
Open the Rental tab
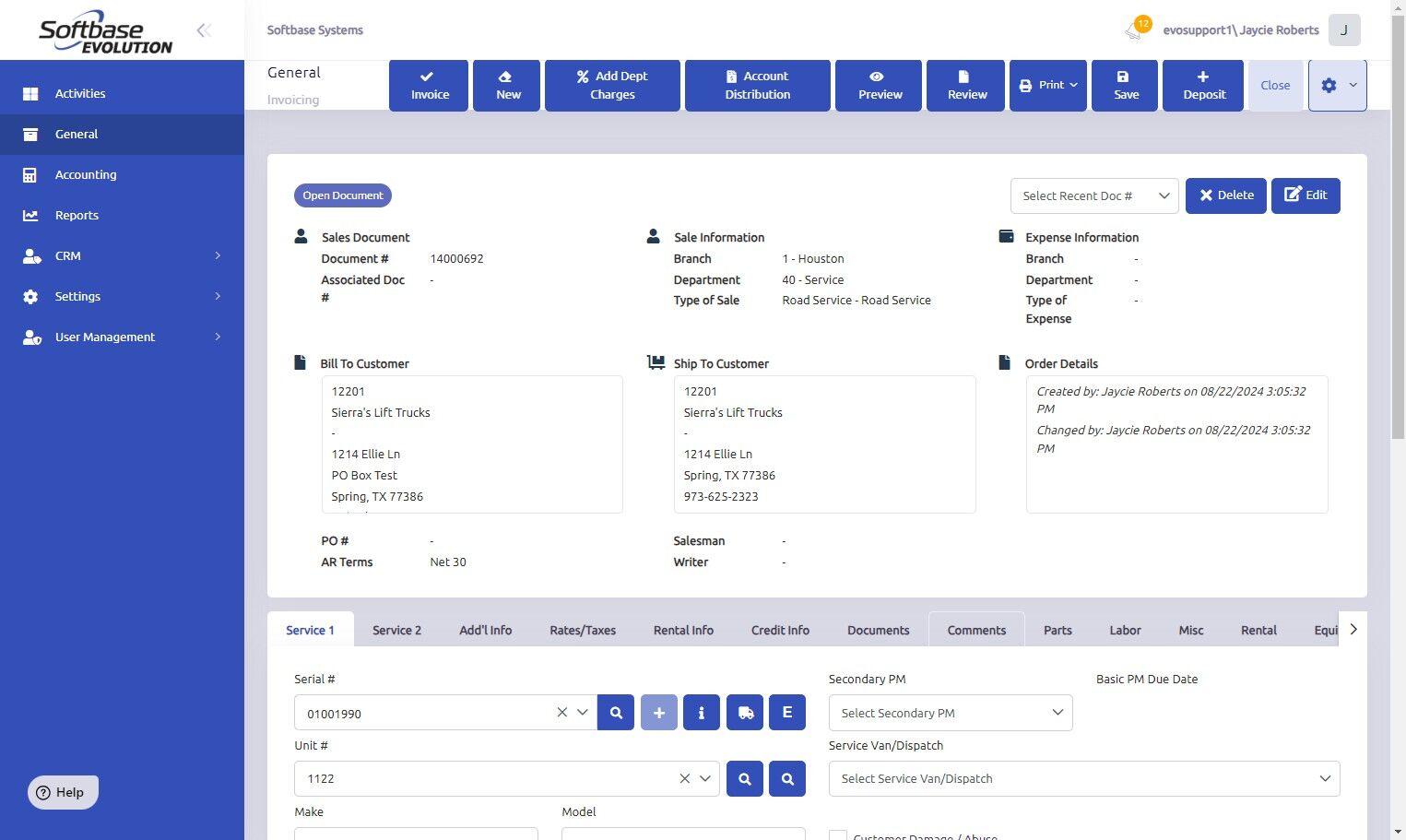pos(1258,631)
